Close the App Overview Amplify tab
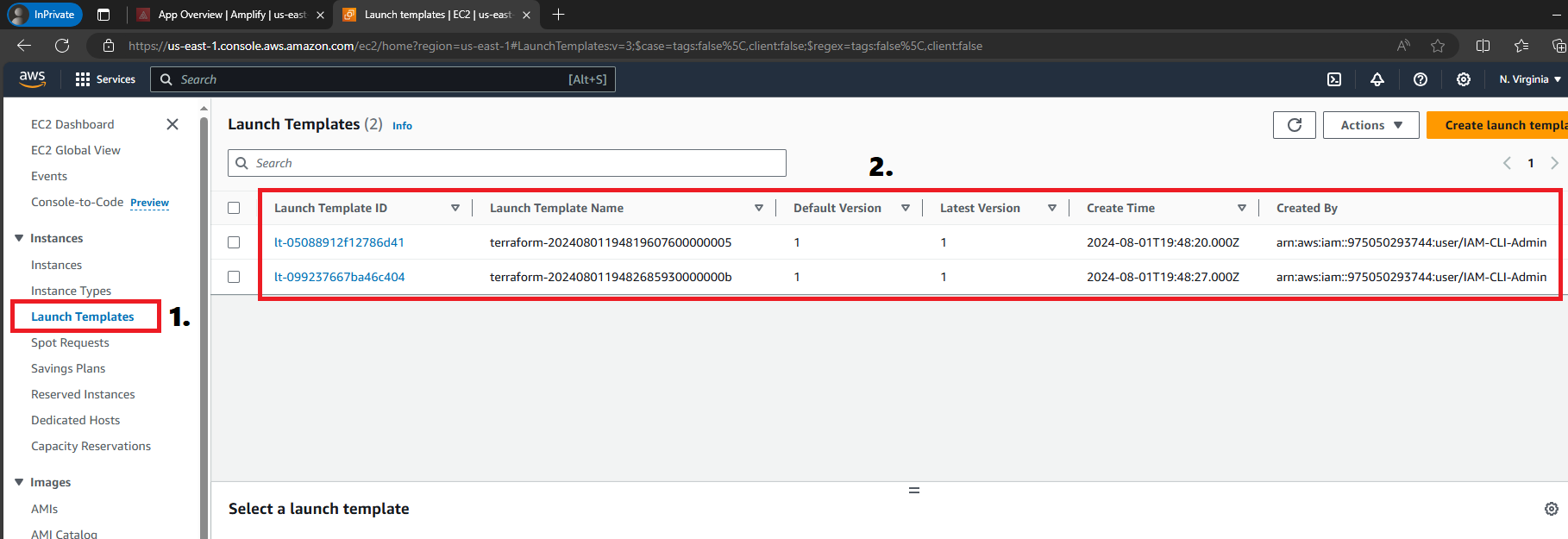This screenshot has height=539, width=1568. (320, 15)
